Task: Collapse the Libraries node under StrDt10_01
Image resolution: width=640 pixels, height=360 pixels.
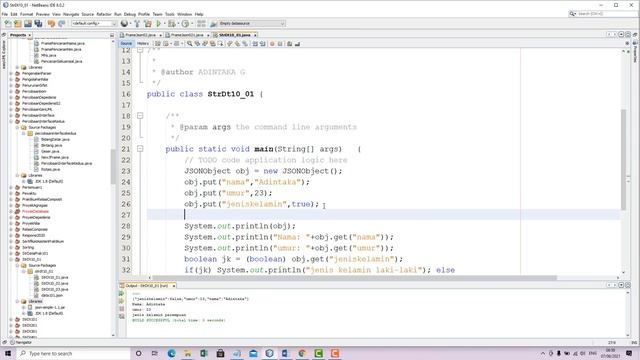Action: tap(18, 301)
